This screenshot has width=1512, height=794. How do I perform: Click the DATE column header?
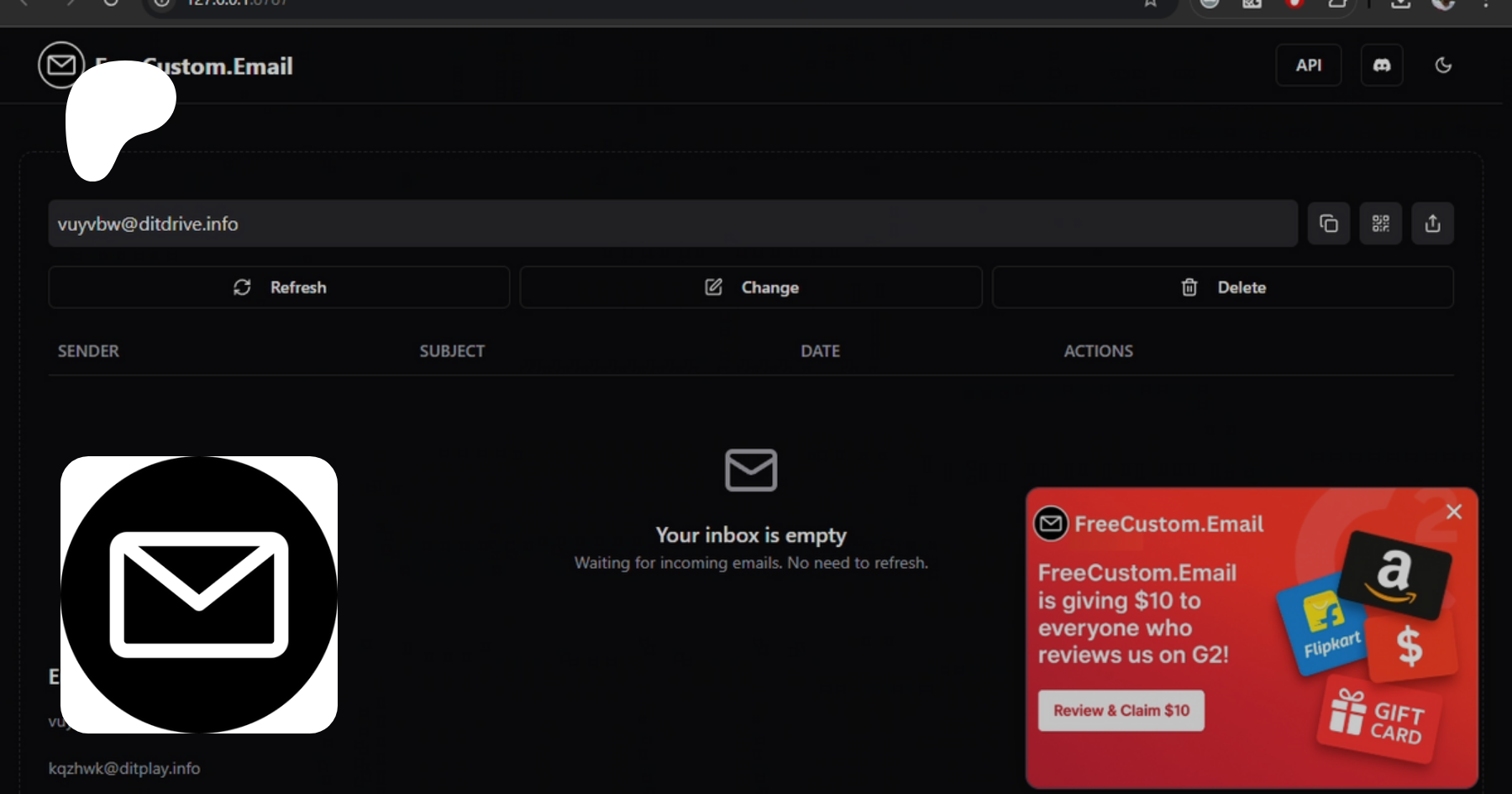(820, 351)
